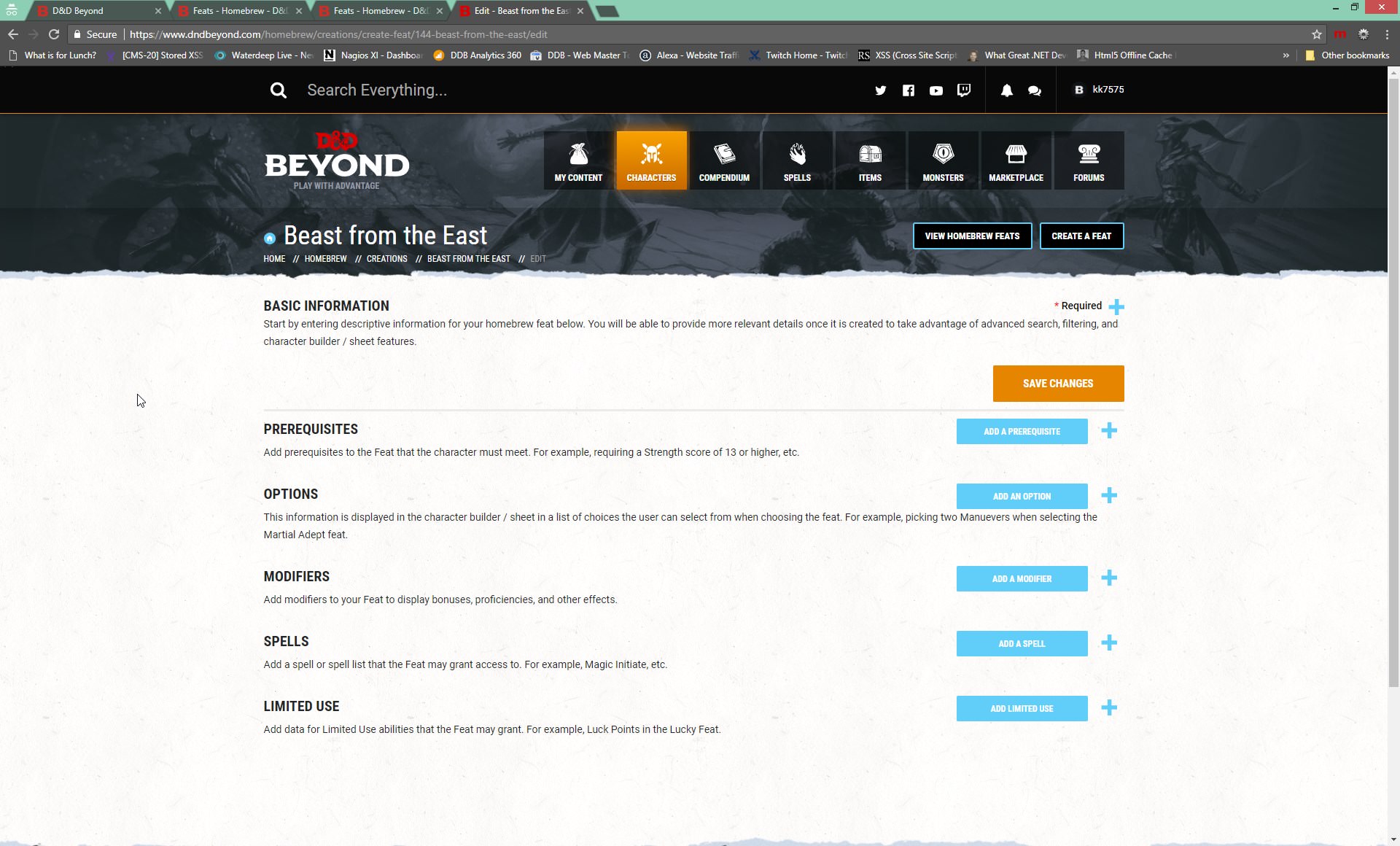Screen dimensions: 1400x846
Task: Open Other bookmarks folder
Action: coord(1347,55)
